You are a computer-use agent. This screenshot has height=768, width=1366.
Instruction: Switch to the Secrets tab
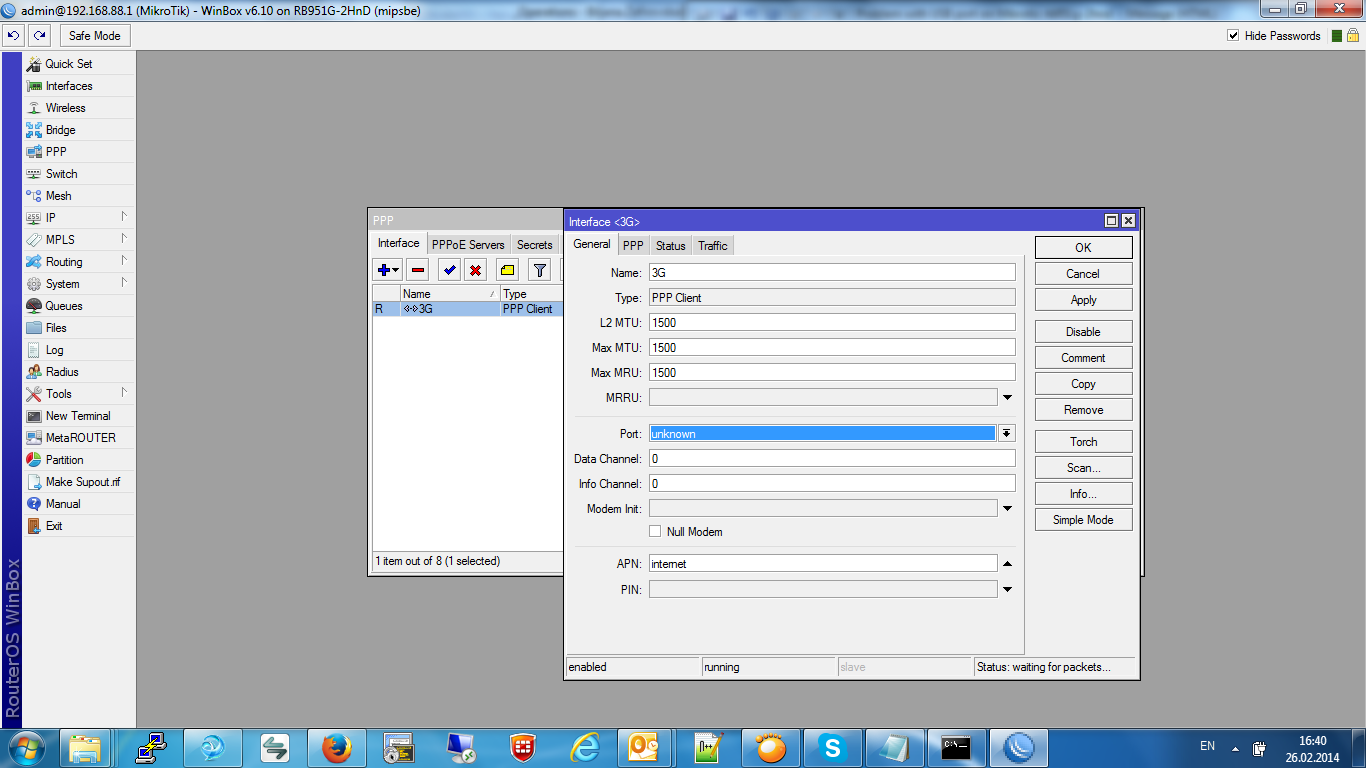click(535, 245)
